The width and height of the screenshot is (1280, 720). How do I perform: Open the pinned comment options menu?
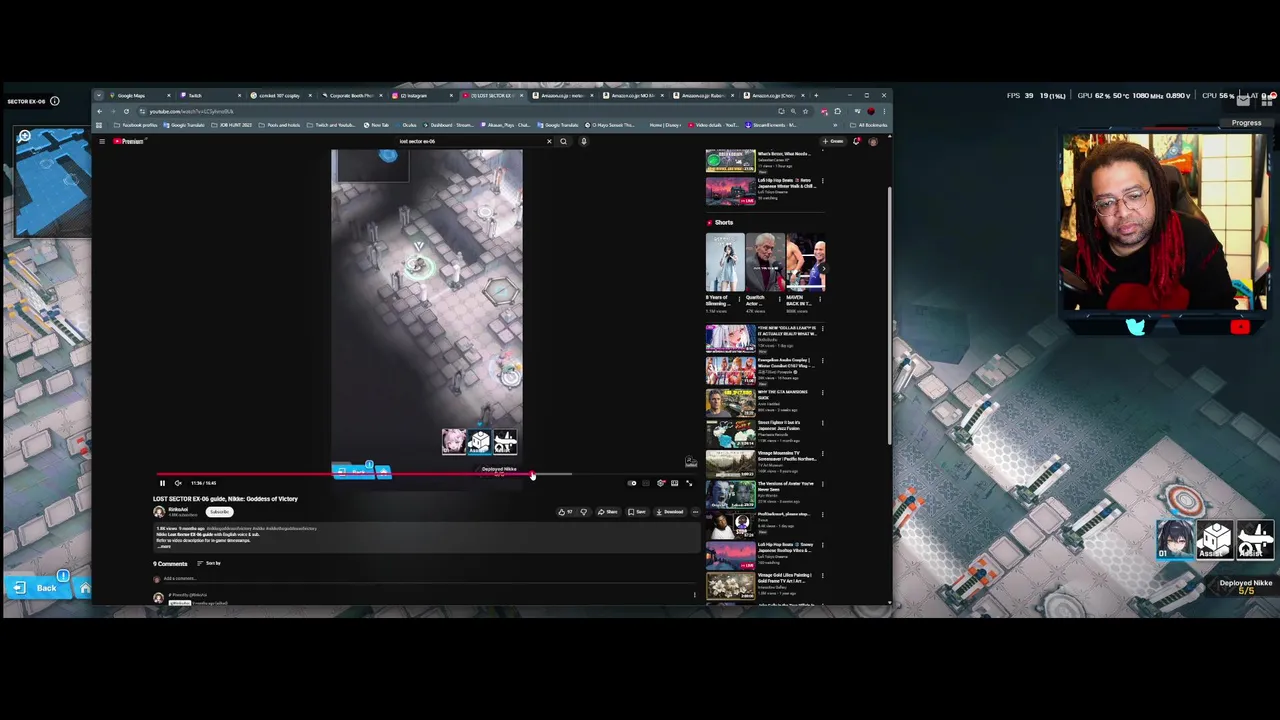click(695, 595)
